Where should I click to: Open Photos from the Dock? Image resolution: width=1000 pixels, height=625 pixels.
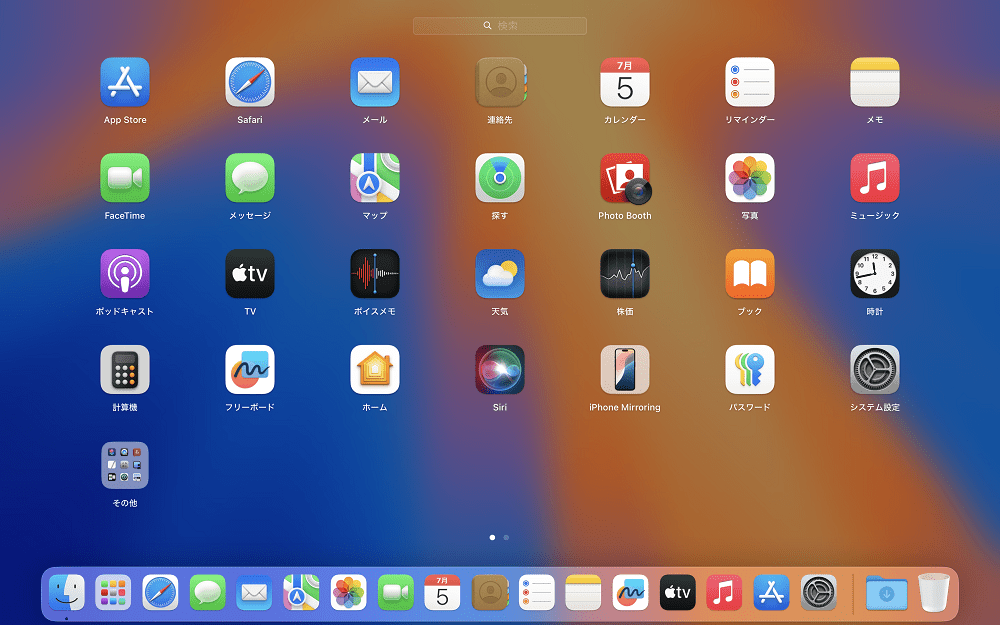coord(348,592)
